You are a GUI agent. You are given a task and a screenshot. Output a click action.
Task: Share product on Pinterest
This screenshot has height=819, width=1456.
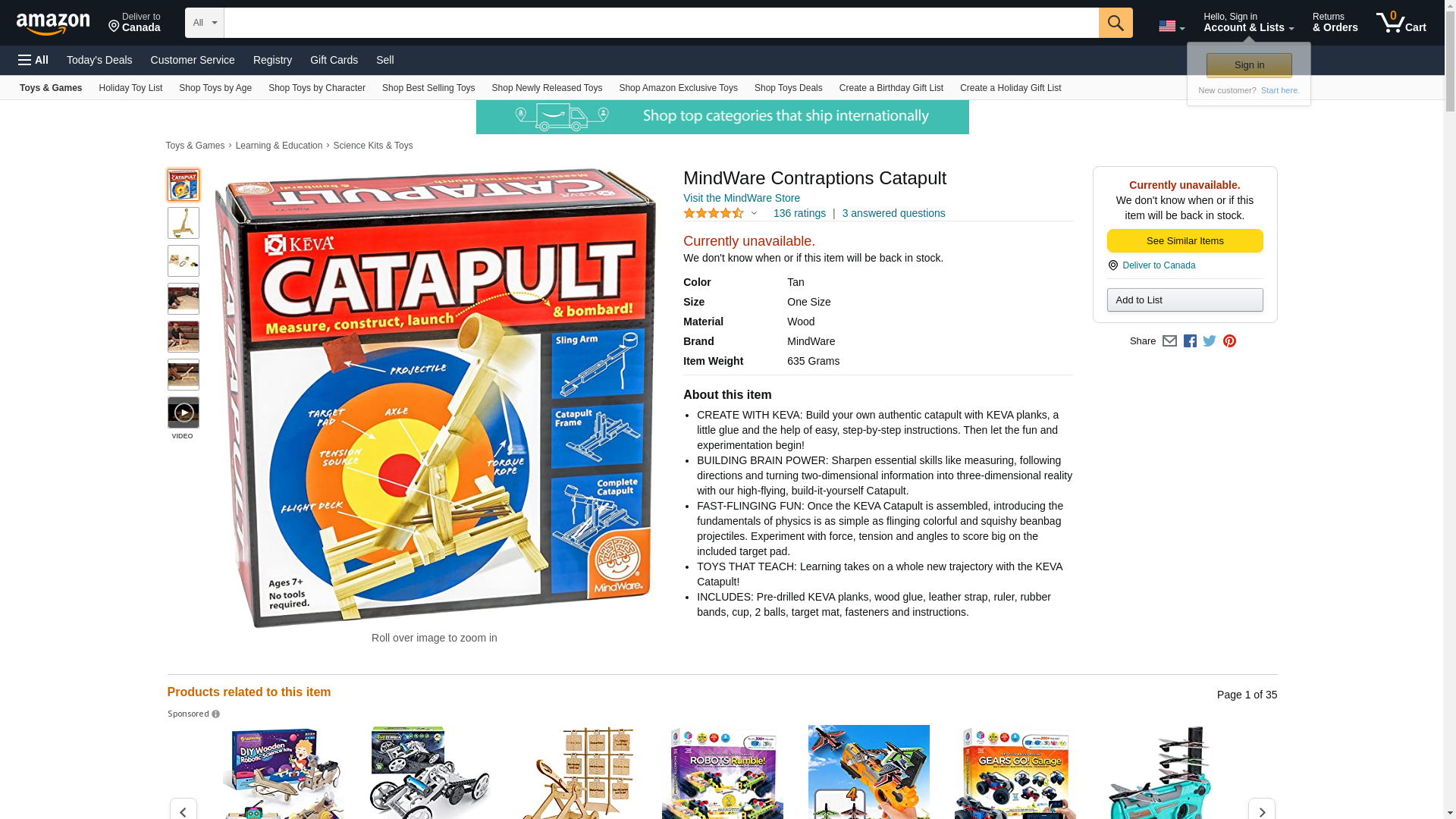(x=1229, y=341)
